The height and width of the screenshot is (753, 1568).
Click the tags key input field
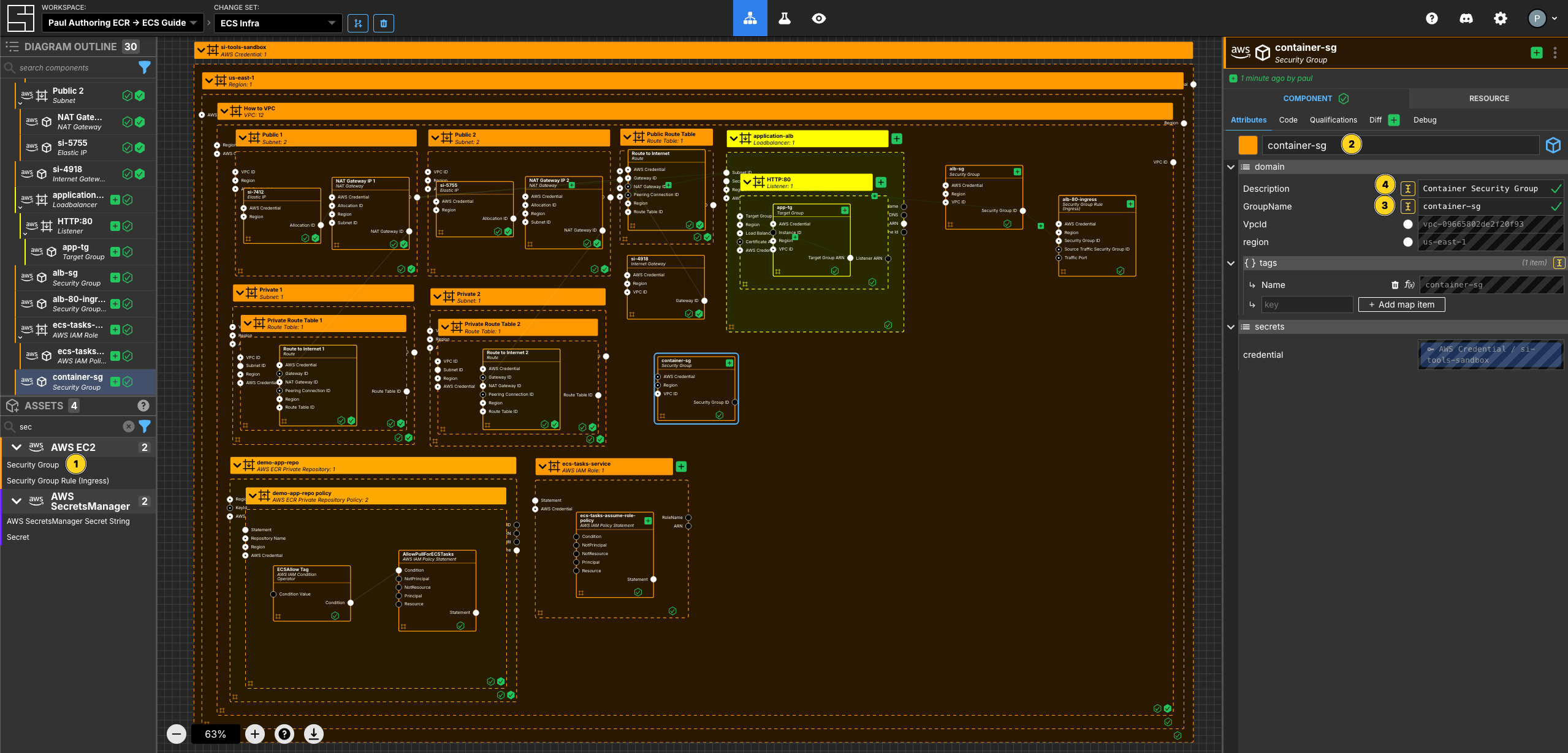click(1306, 305)
